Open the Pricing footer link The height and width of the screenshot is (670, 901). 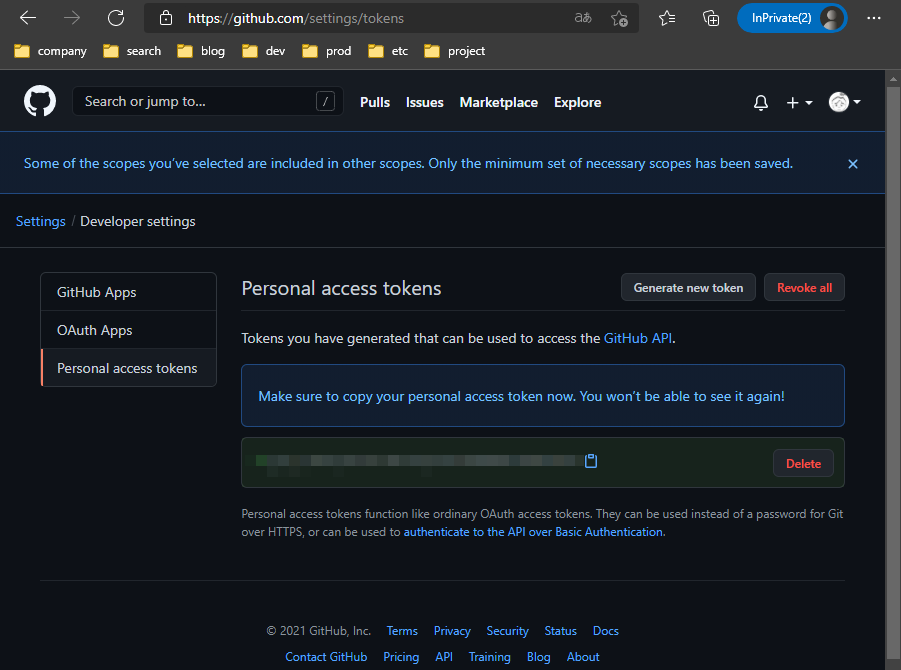pos(401,657)
